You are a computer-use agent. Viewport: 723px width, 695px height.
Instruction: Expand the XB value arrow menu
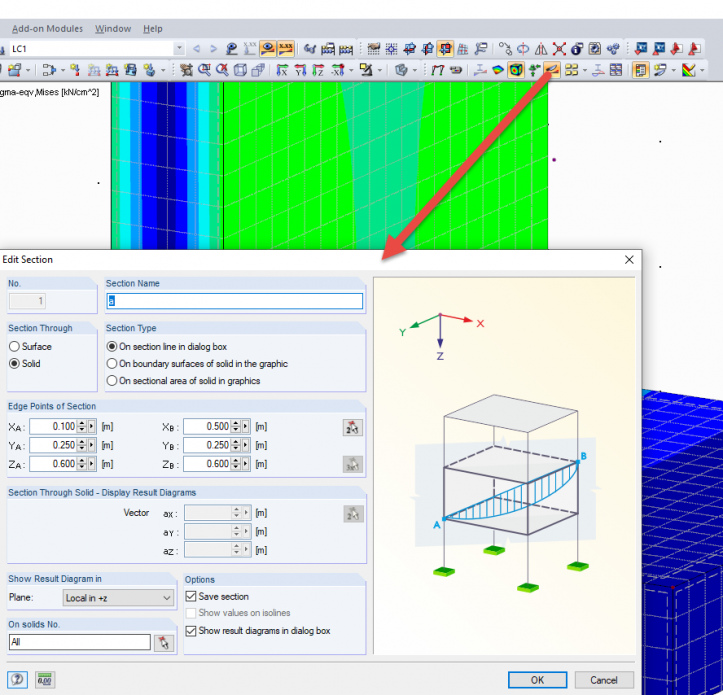pyautogui.click(x=245, y=426)
